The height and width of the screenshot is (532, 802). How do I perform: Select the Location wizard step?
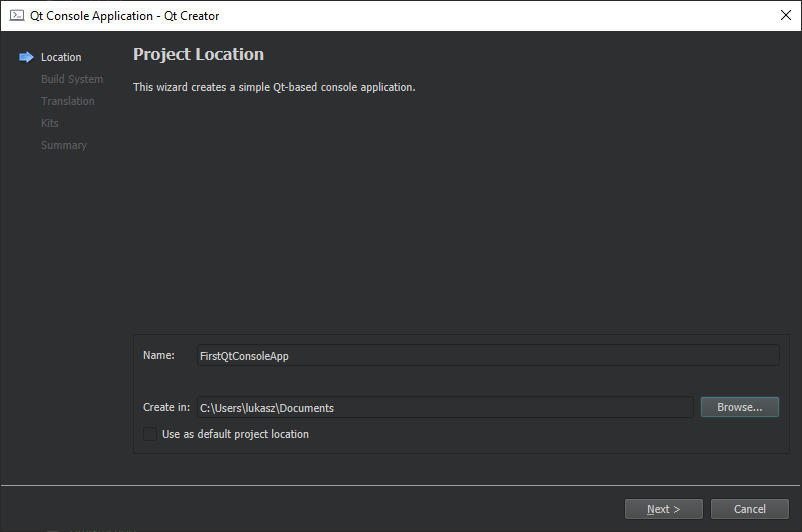pos(61,57)
